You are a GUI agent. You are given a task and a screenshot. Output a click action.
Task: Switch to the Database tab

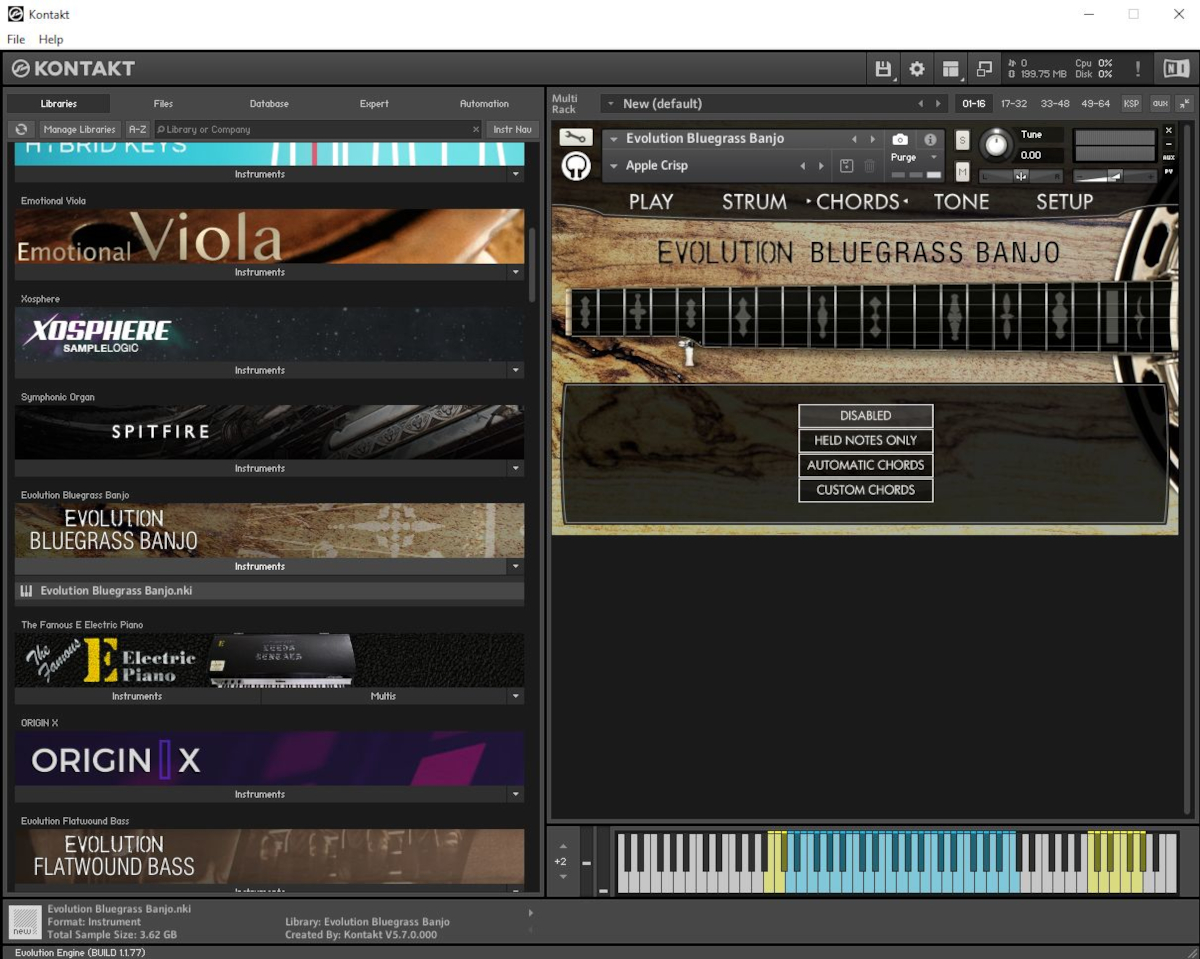[x=269, y=104]
